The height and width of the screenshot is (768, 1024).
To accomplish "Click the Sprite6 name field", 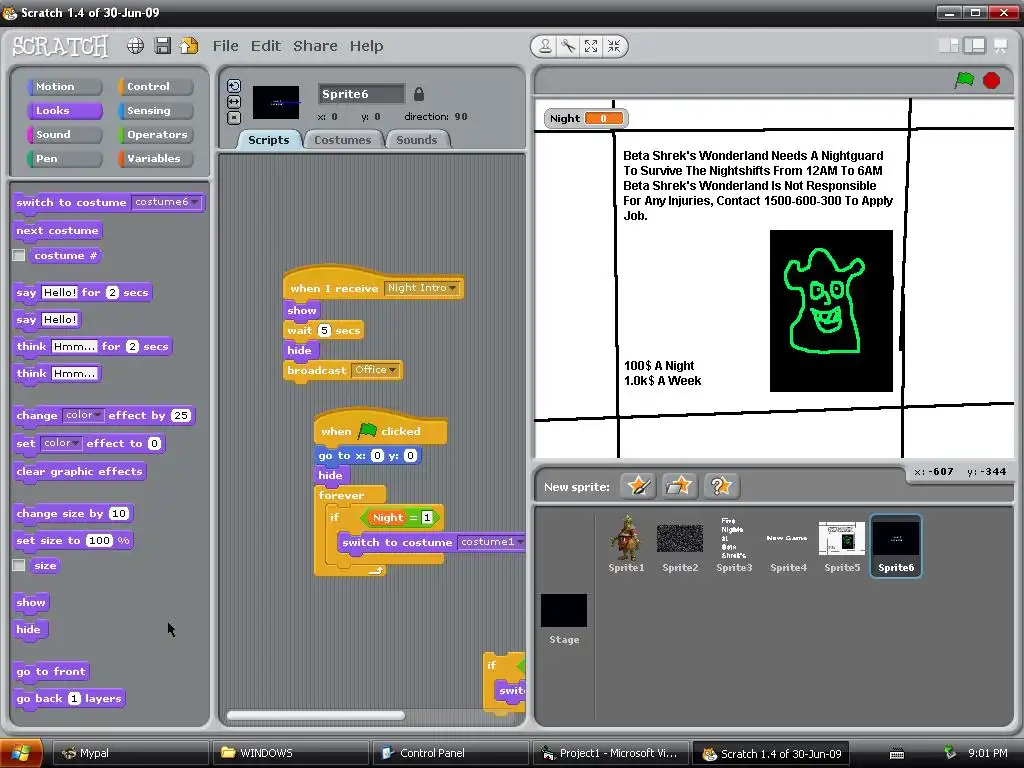I will click(x=361, y=94).
